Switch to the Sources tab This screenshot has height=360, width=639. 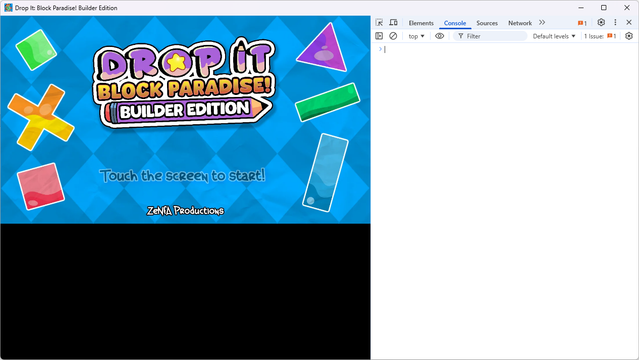point(487,23)
